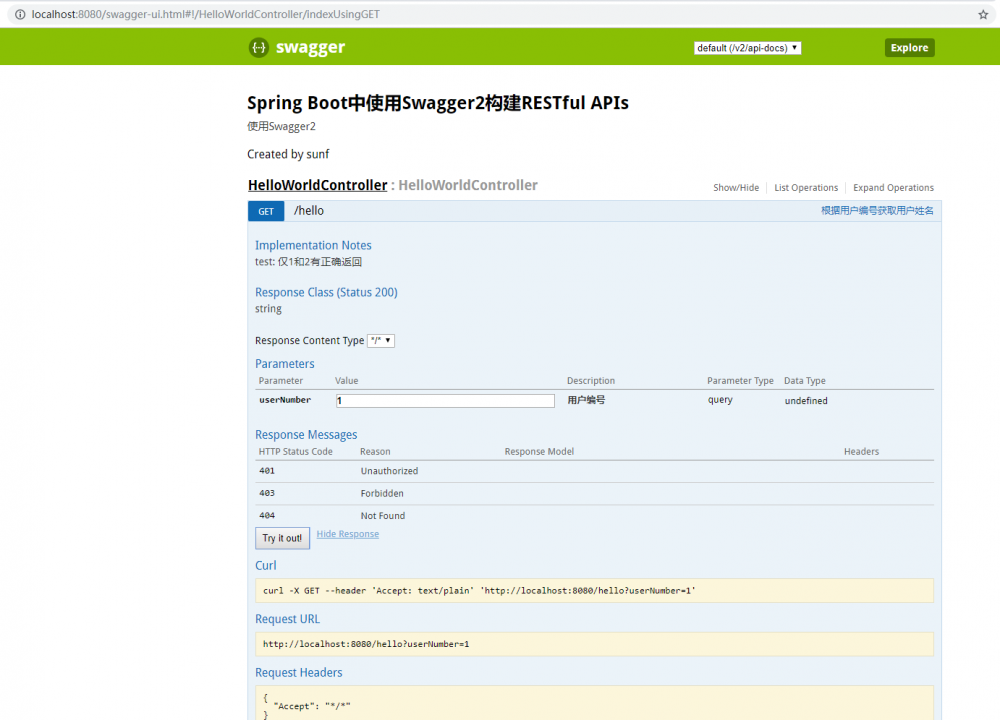1000x720 pixels.
Task: Click the Unauthorized reason text
Action: tap(389, 471)
